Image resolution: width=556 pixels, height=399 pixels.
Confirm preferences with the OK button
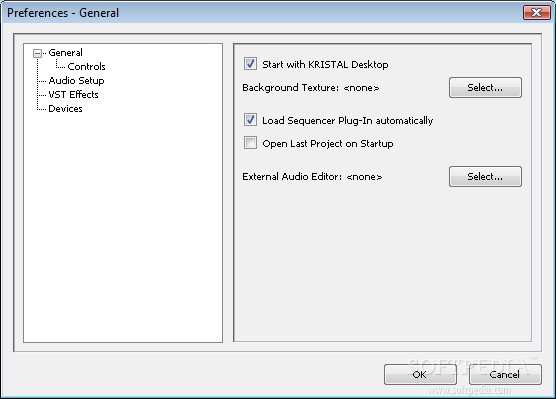(x=420, y=375)
